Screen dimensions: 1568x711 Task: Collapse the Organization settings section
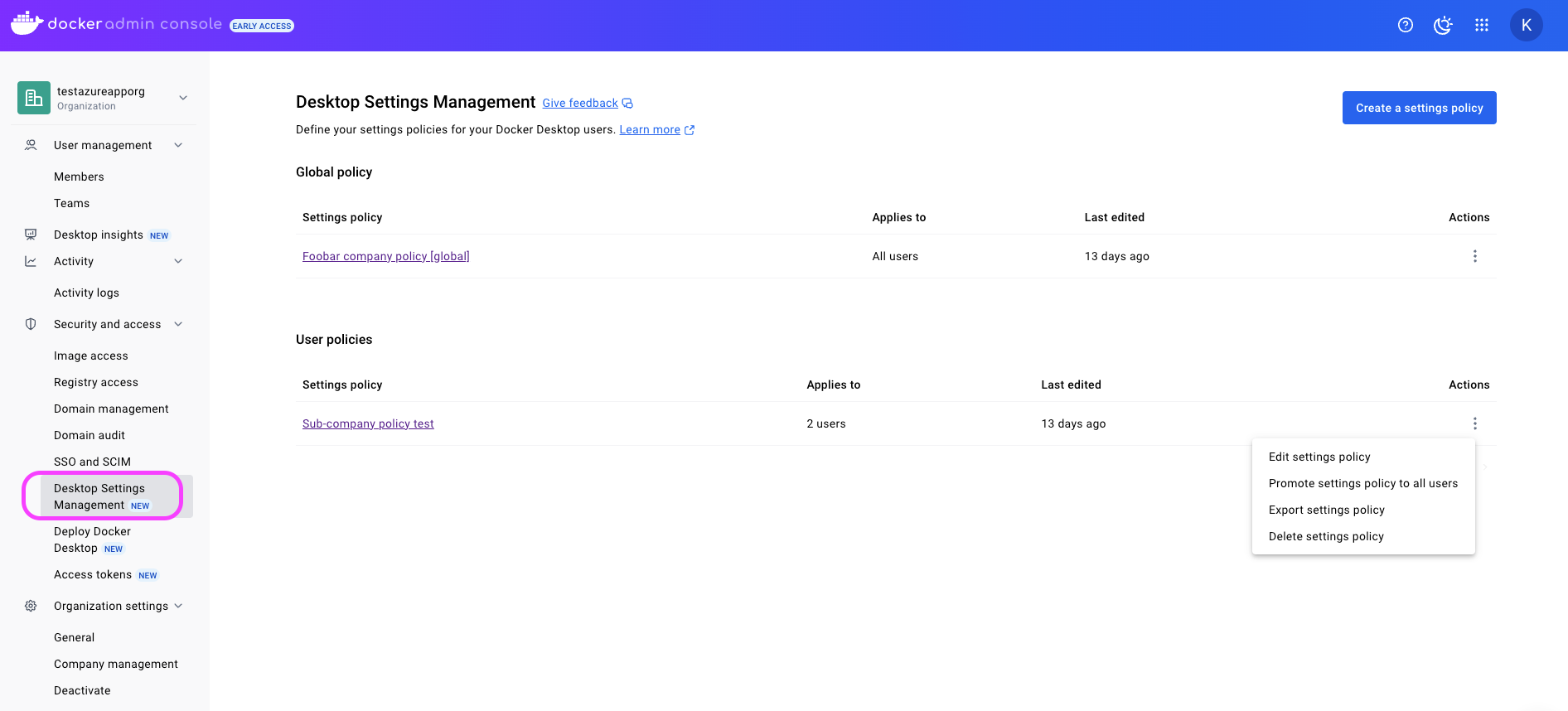click(178, 606)
